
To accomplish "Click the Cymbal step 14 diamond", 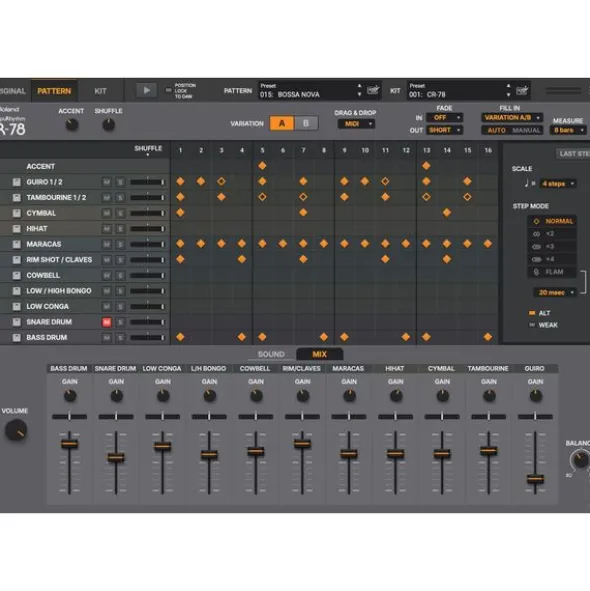I will tap(447, 213).
